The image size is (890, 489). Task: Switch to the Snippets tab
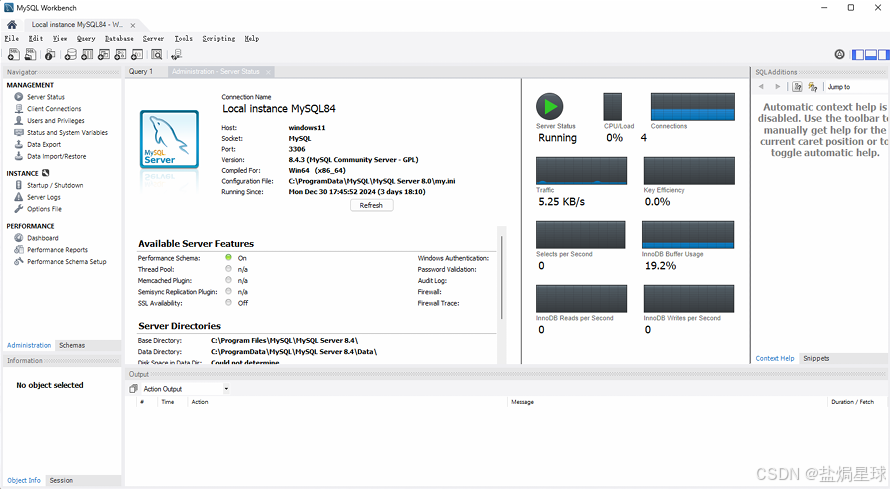click(x=816, y=359)
